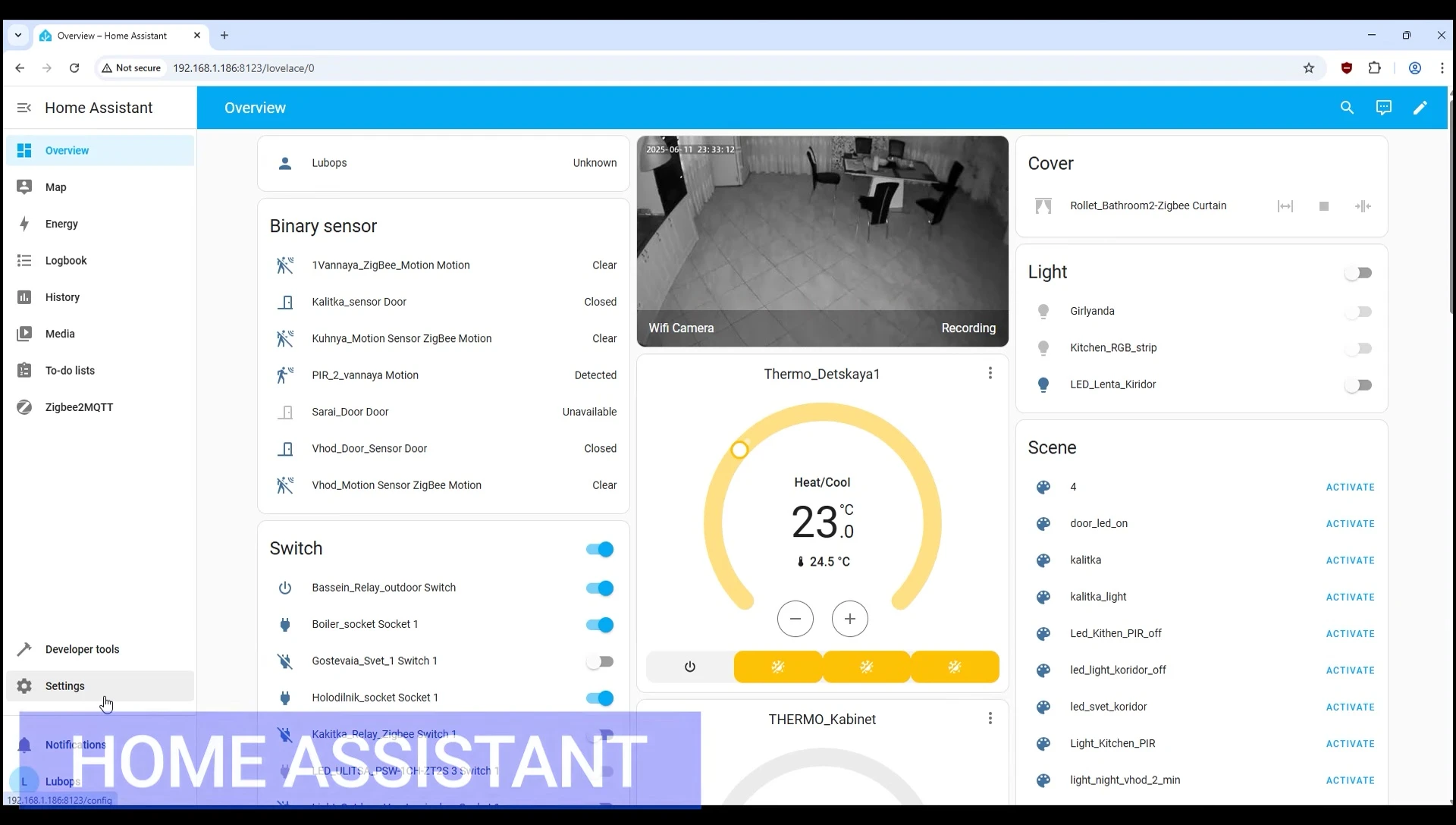Click the Boiler_socket plug icon
The height and width of the screenshot is (825, 1456).
coord(285,625)
